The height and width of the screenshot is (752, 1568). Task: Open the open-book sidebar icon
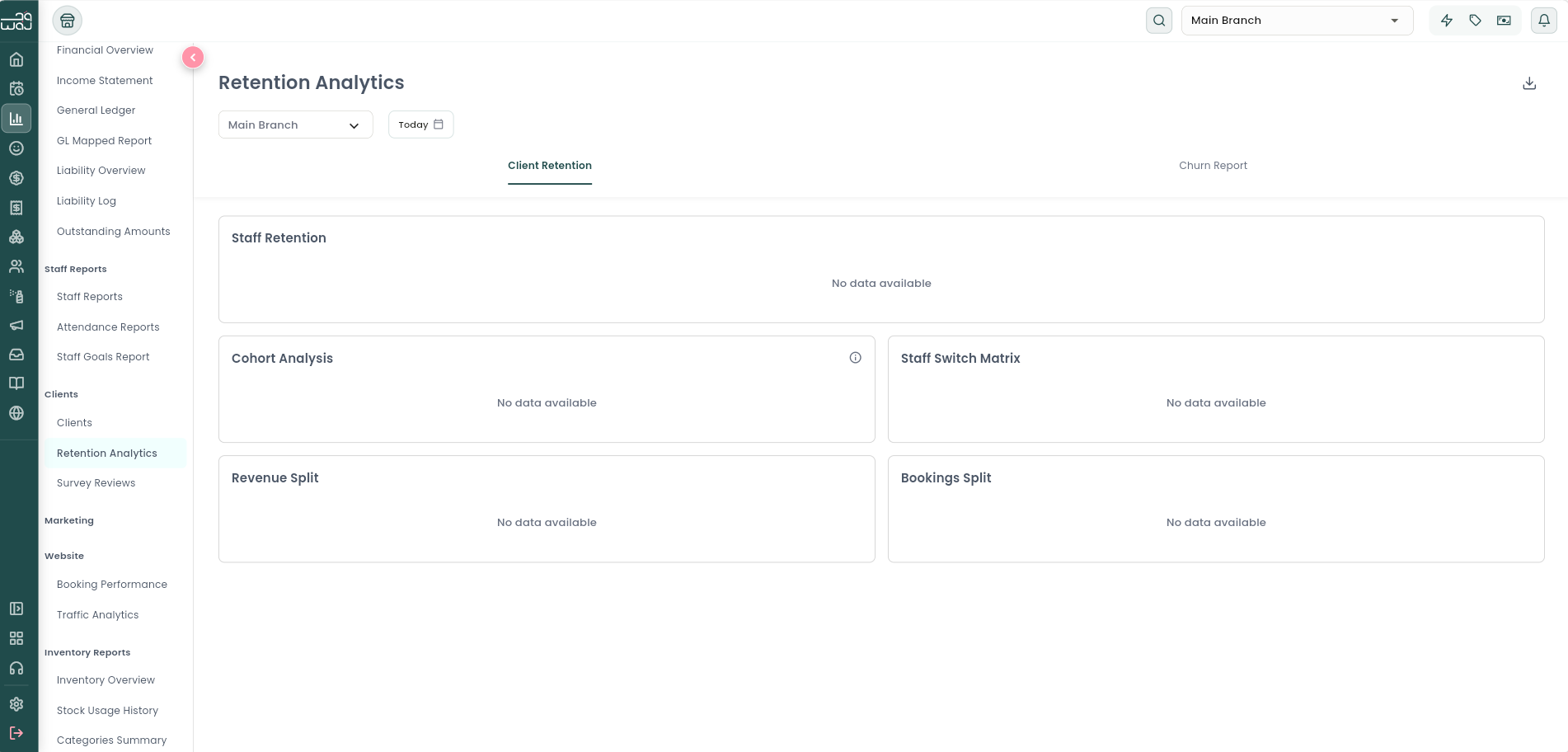coord(16,383)
